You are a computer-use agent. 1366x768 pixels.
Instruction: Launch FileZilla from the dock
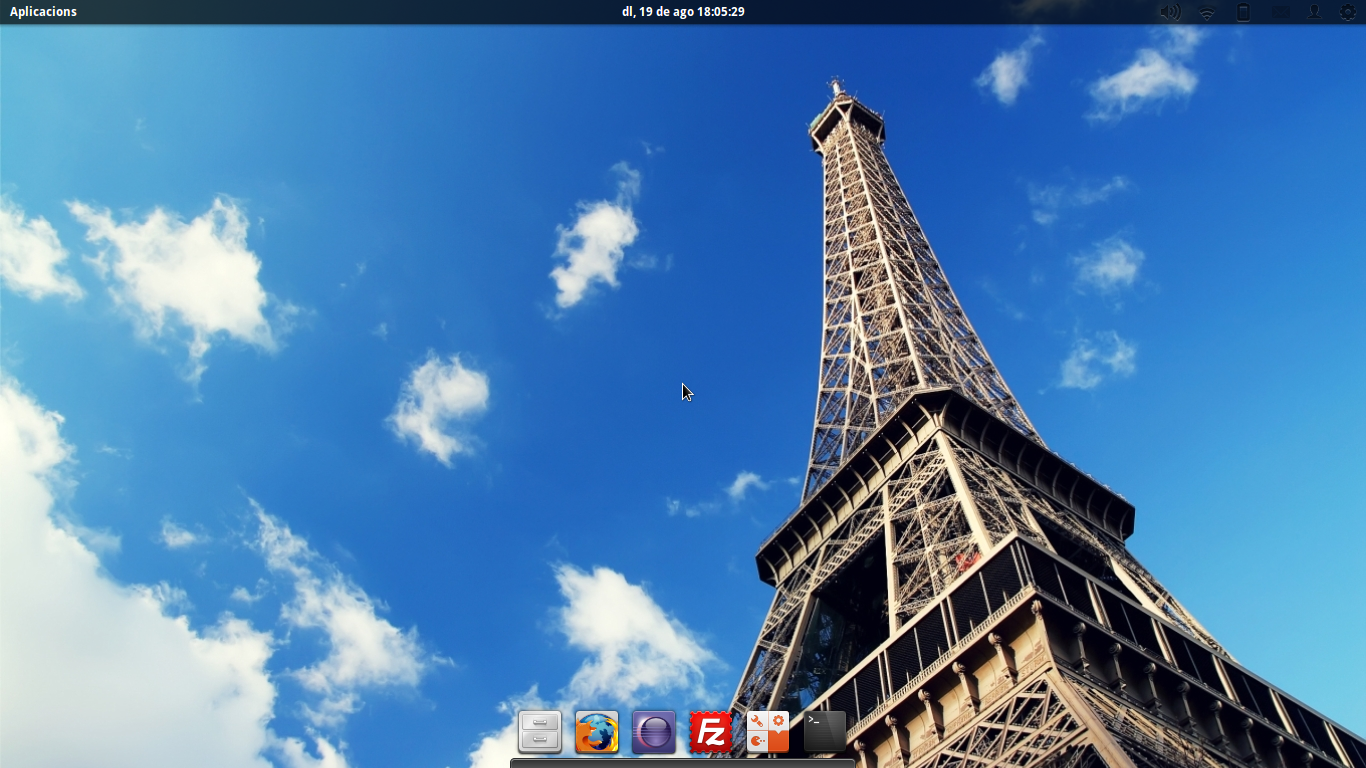711,732
